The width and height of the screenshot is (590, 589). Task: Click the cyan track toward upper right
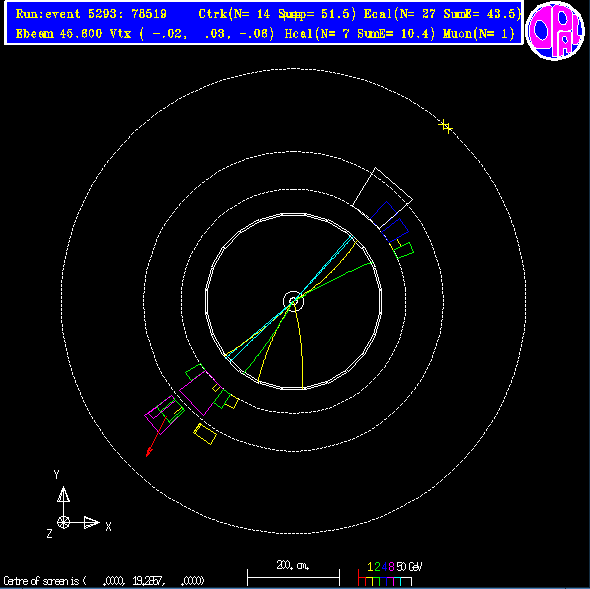322,268
